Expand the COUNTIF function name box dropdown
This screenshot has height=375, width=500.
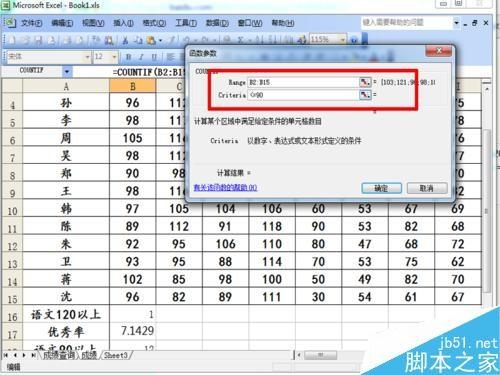click(x=67, y=71)
